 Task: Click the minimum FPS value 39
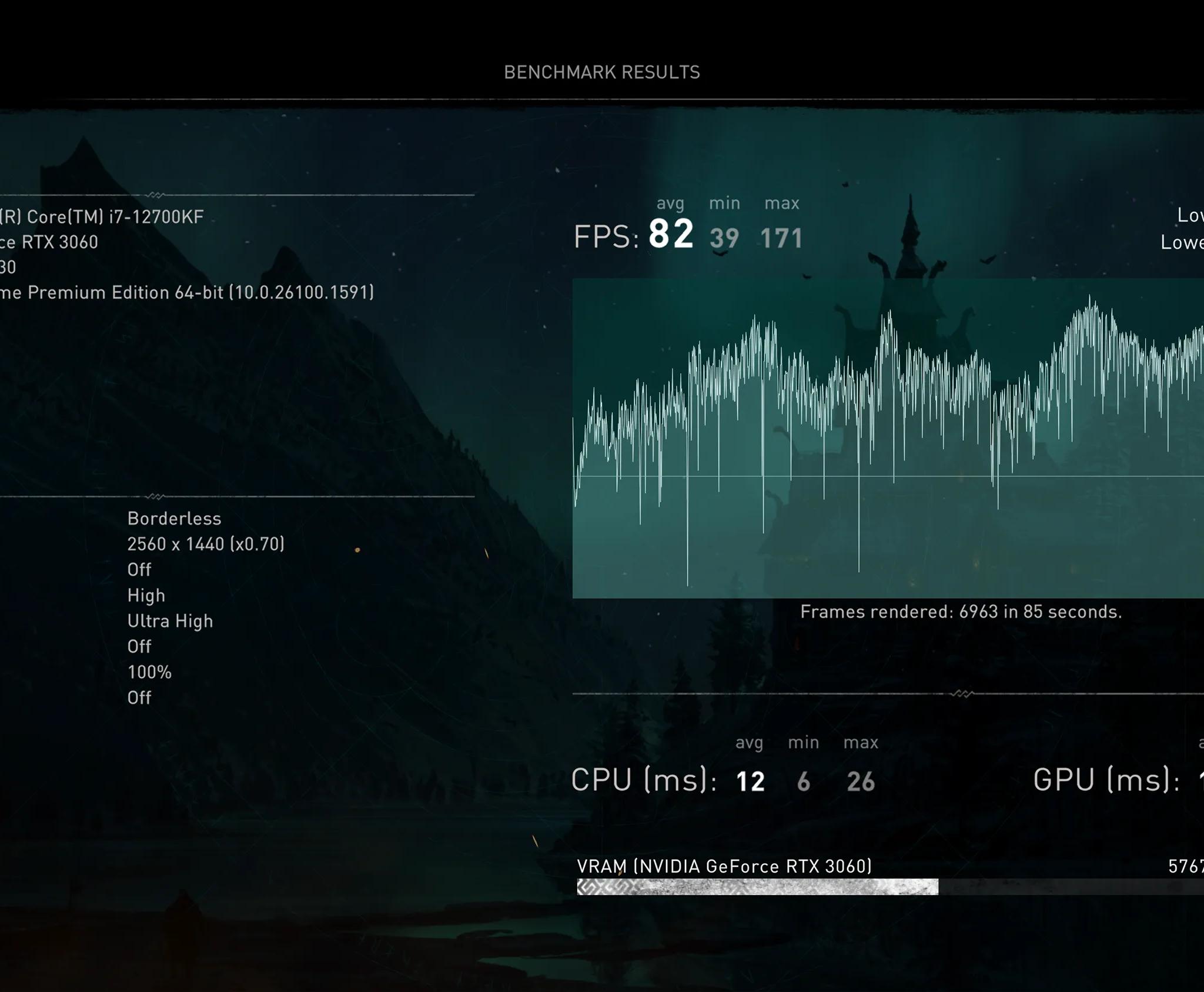(x=724, y=239)
